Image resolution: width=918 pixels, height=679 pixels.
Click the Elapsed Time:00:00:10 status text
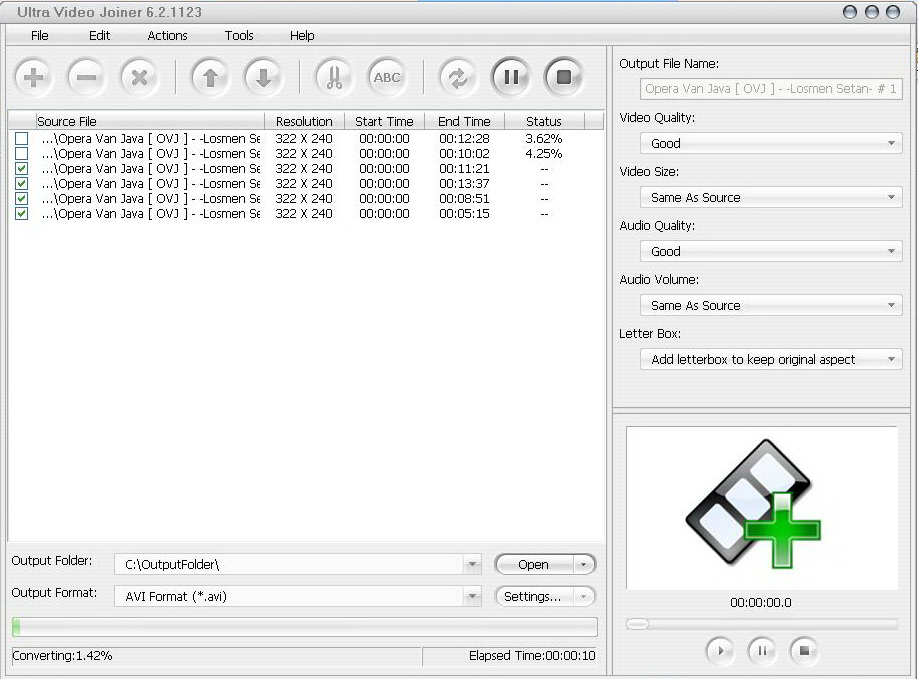[x=532, y=656]
